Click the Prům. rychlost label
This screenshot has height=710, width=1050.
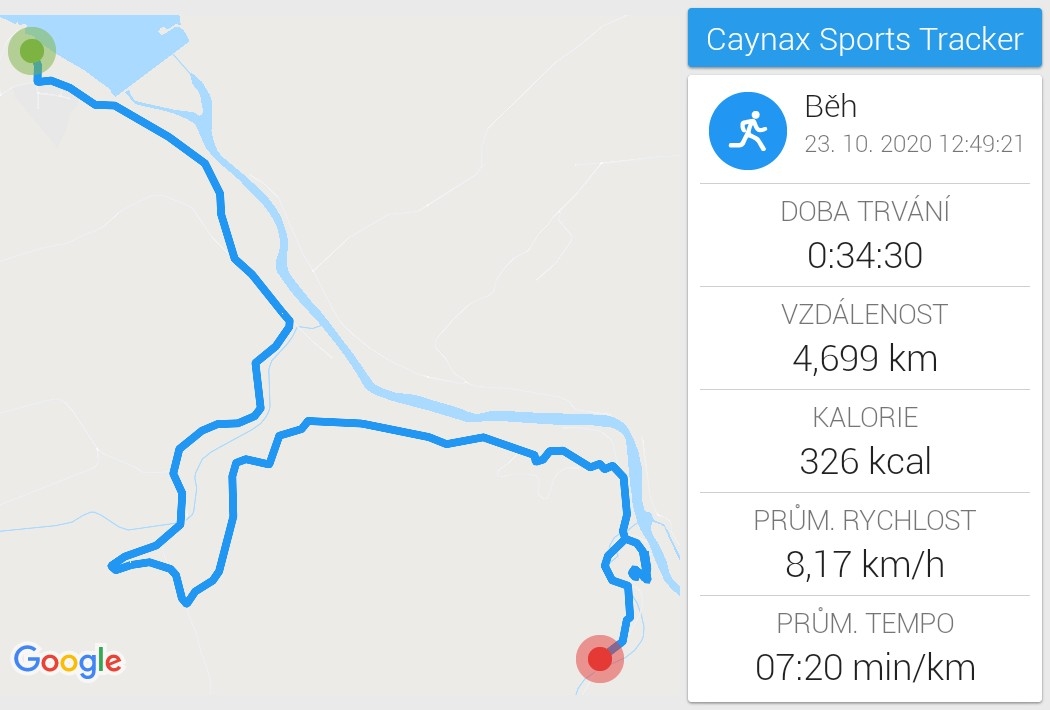(x=865, y=520)
